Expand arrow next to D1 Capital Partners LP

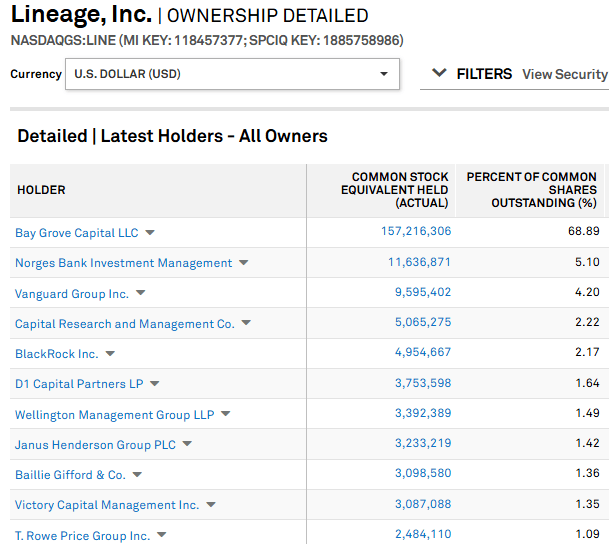tap(155, 383)
